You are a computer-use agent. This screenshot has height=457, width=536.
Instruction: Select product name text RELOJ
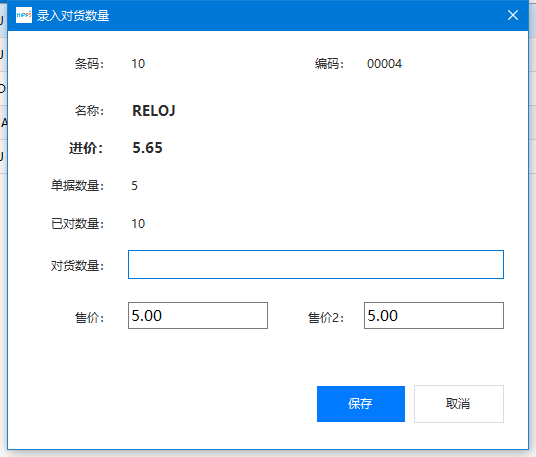(x=153, y=111)
